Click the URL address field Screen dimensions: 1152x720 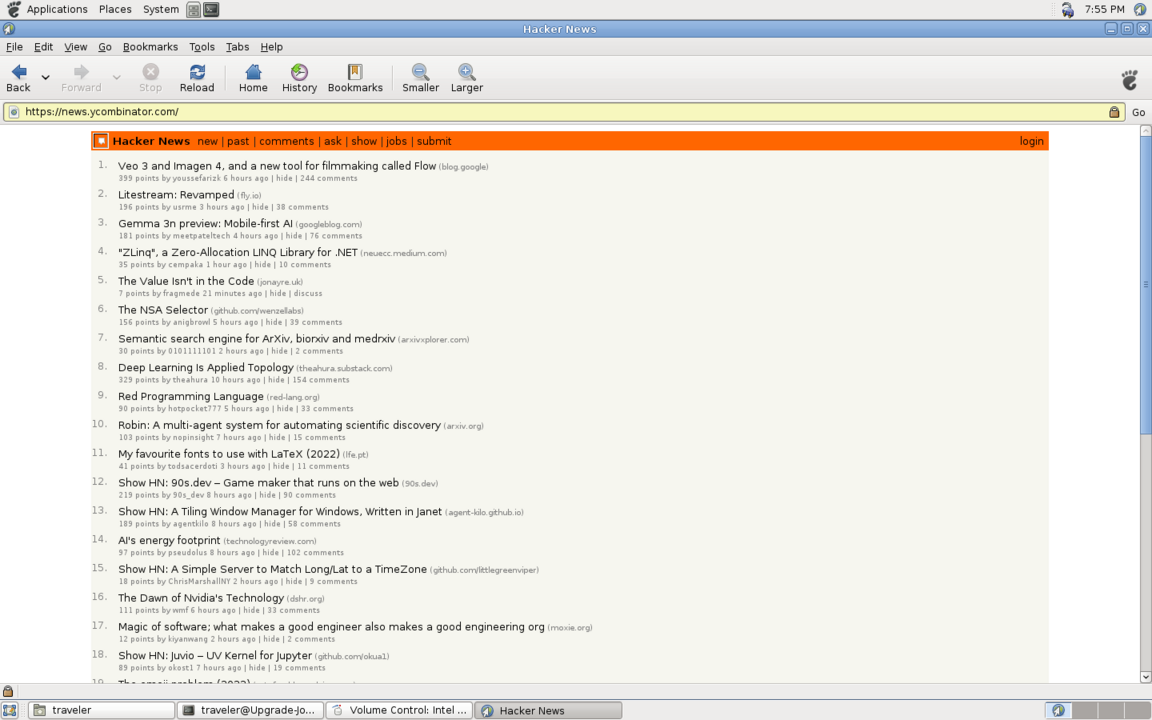pyautogui.click(x=564, y=112)
